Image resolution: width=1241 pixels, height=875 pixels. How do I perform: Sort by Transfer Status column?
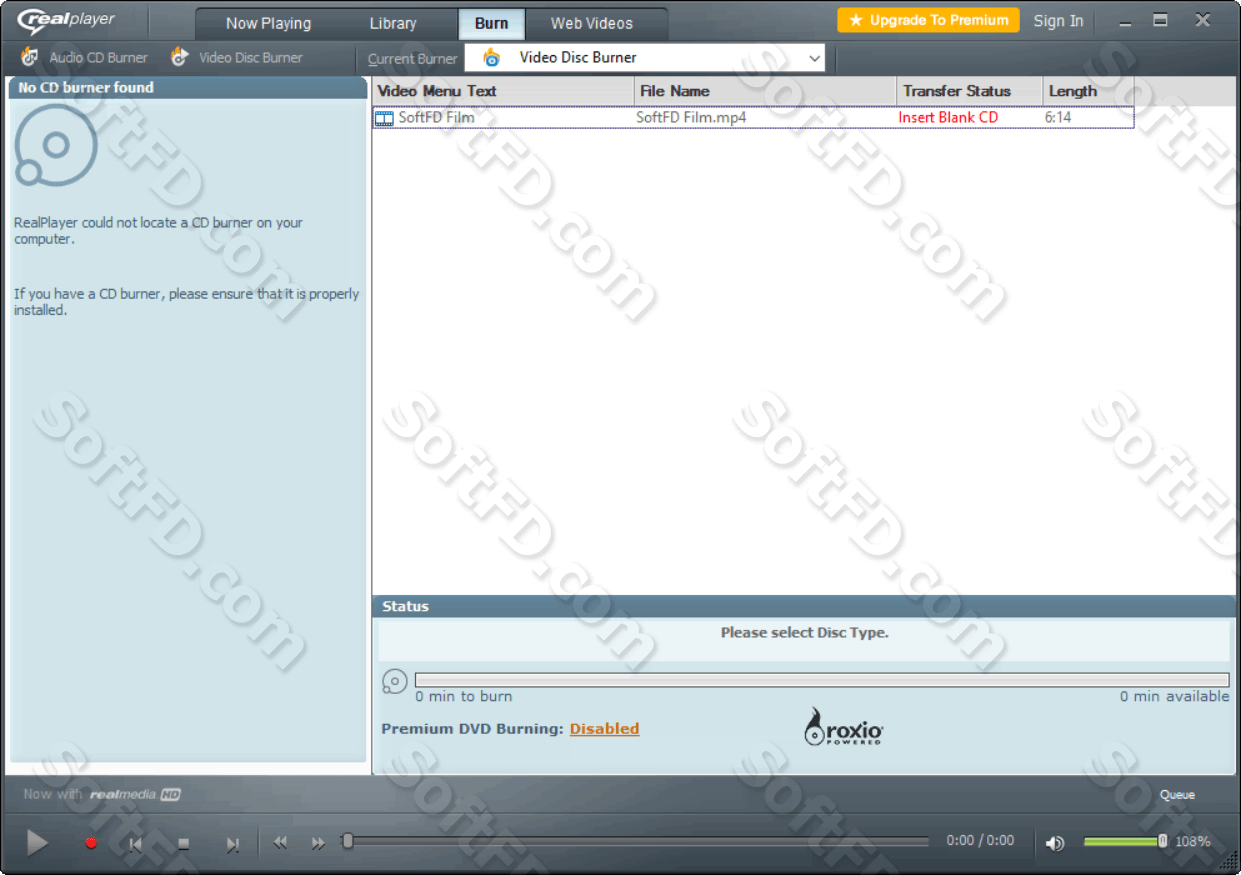click(970, 91)
